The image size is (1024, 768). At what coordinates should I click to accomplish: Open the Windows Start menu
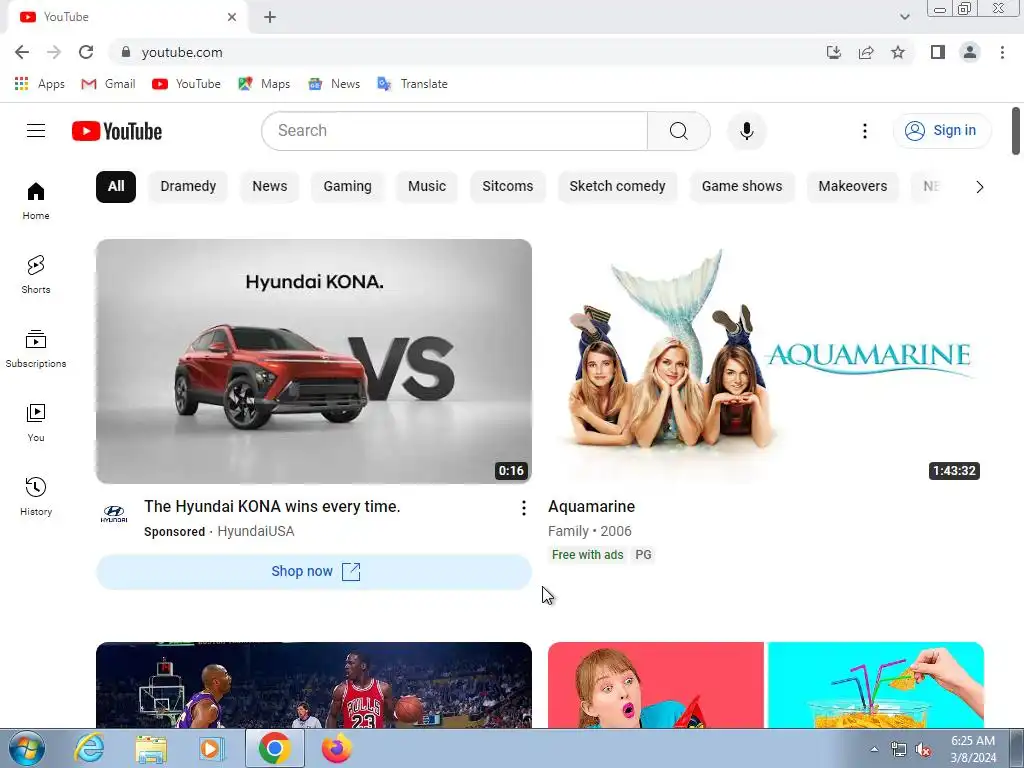tap(26, 748)
